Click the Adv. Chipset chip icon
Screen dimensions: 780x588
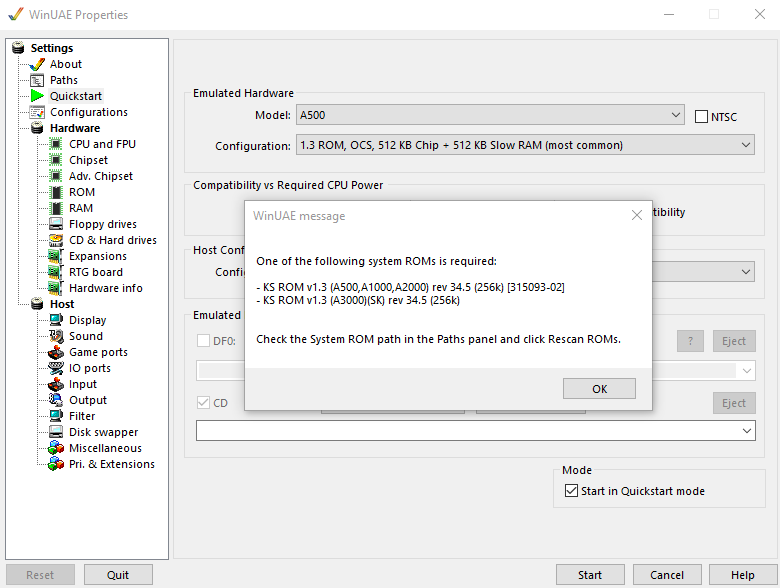[x=56, y=176]
